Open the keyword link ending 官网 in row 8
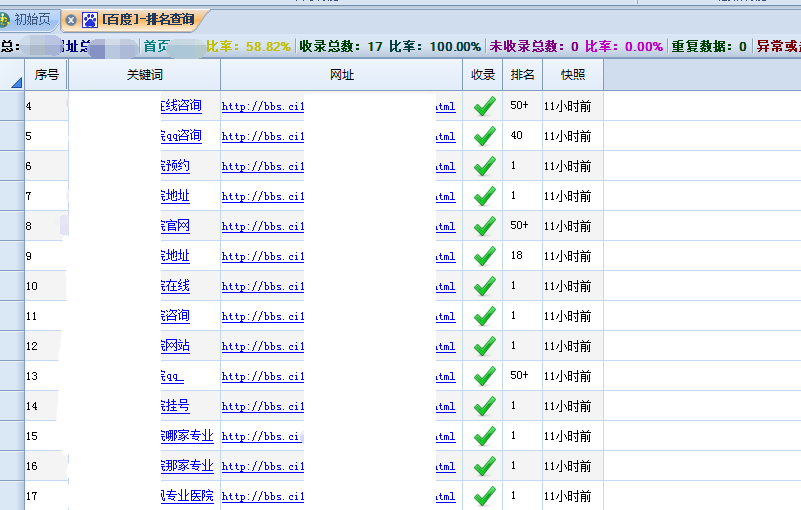 (175, 226)
